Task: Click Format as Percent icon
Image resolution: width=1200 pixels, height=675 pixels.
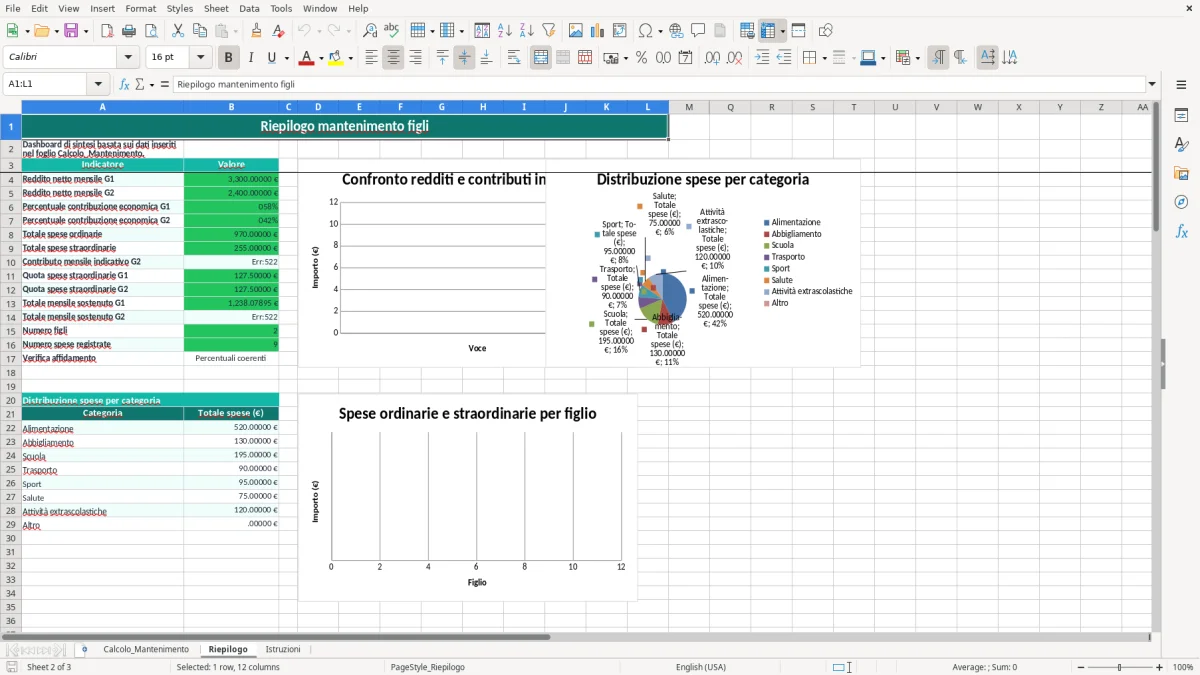Action: [x=642, y=58]
